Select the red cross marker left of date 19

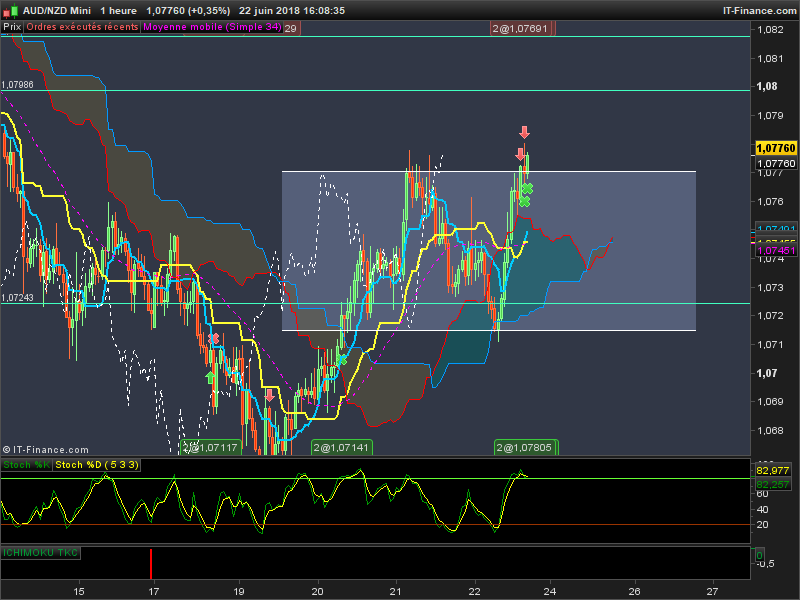[213, 339]
